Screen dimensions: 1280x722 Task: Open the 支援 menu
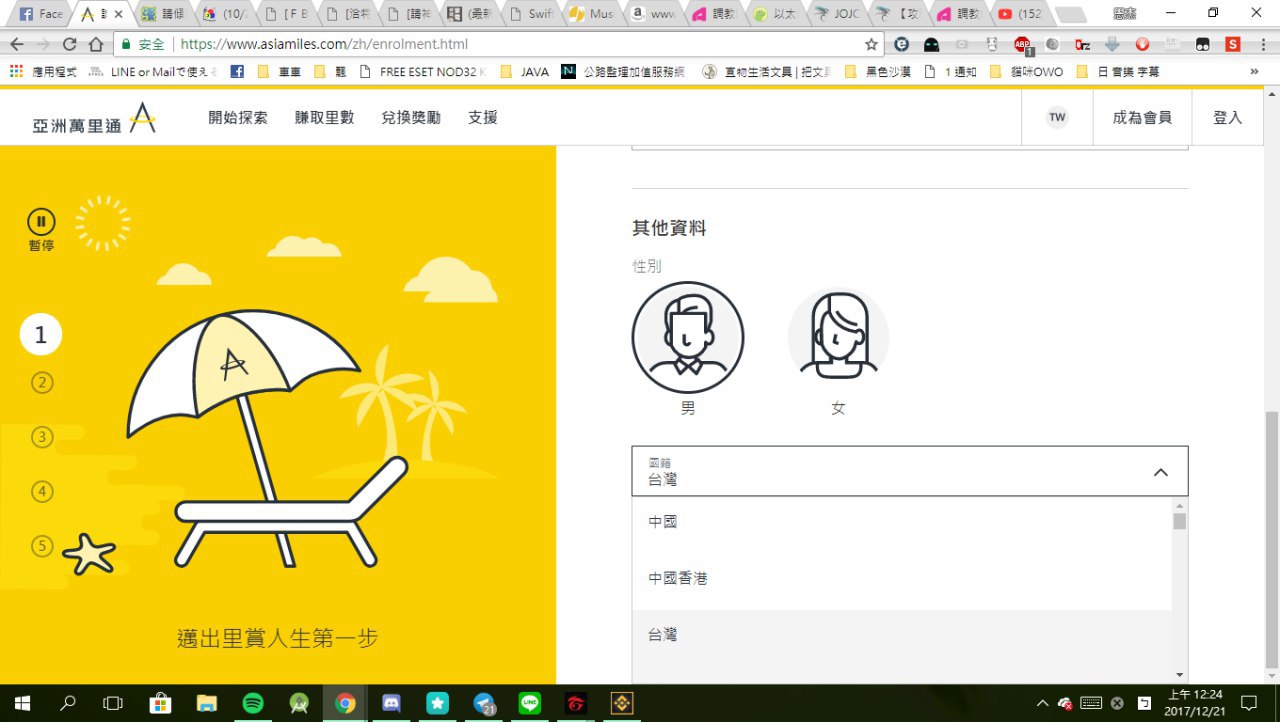483,118
